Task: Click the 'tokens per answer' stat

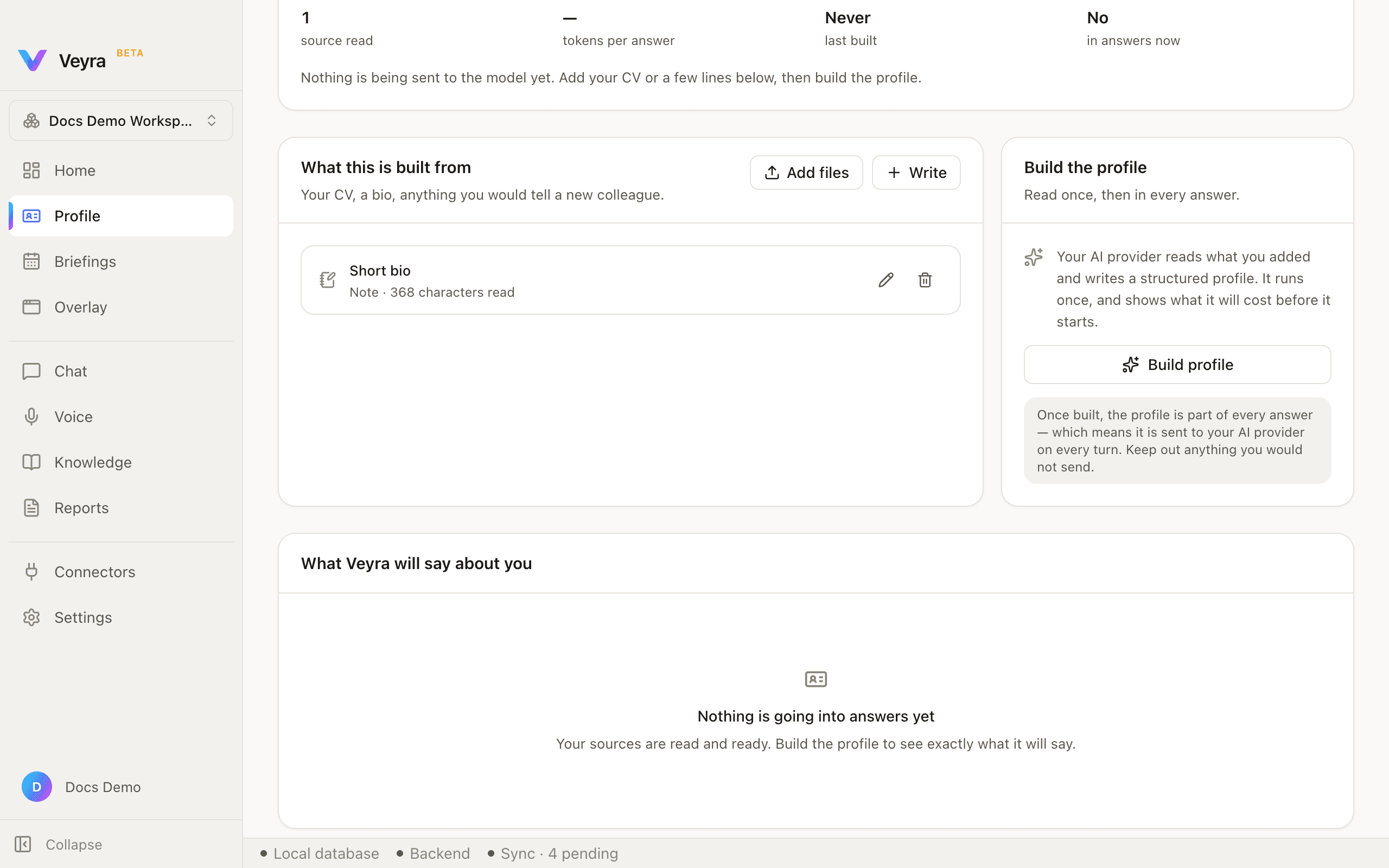Action: [618, 29]
